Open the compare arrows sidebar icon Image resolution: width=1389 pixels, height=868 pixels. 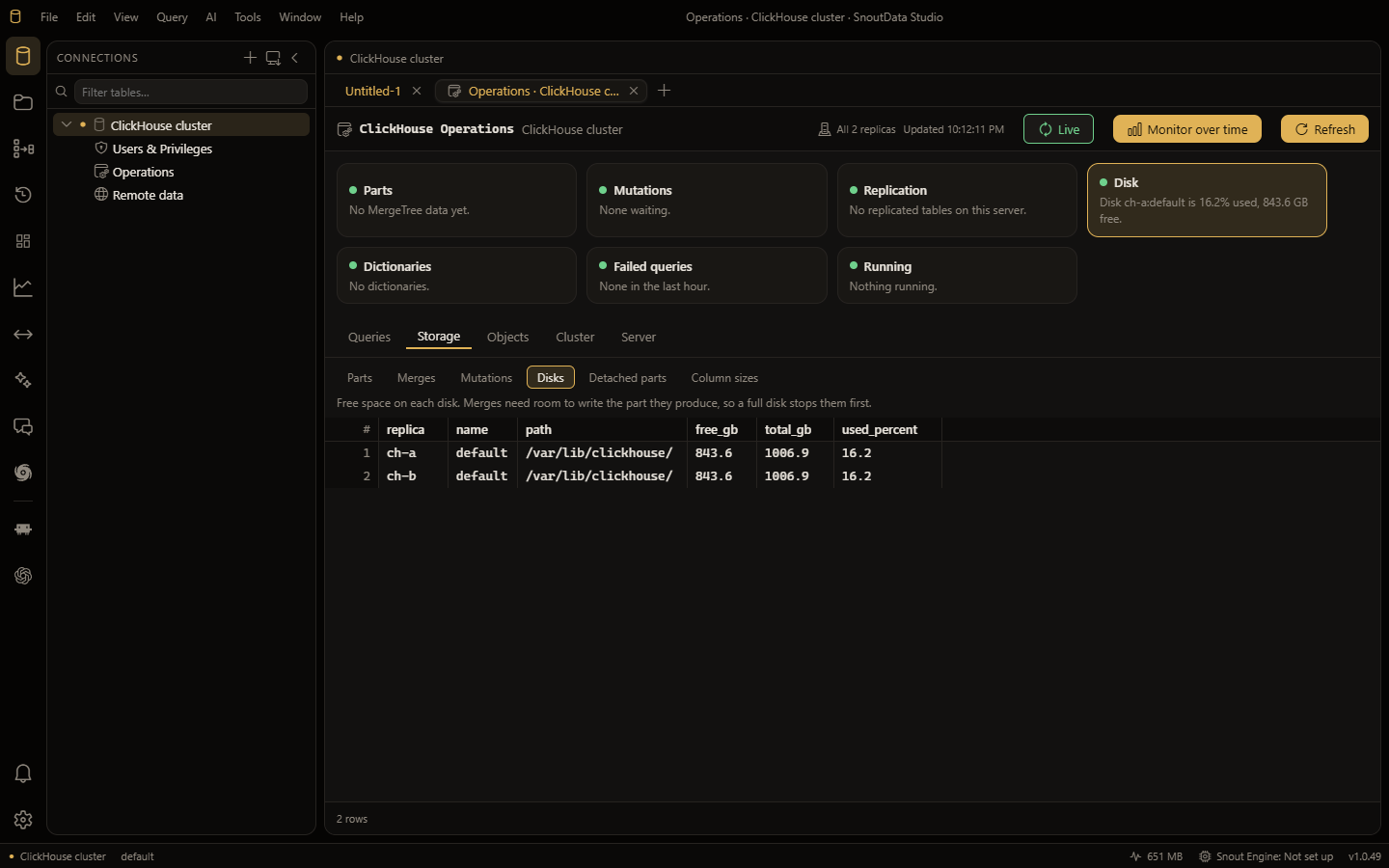point(23,334)
